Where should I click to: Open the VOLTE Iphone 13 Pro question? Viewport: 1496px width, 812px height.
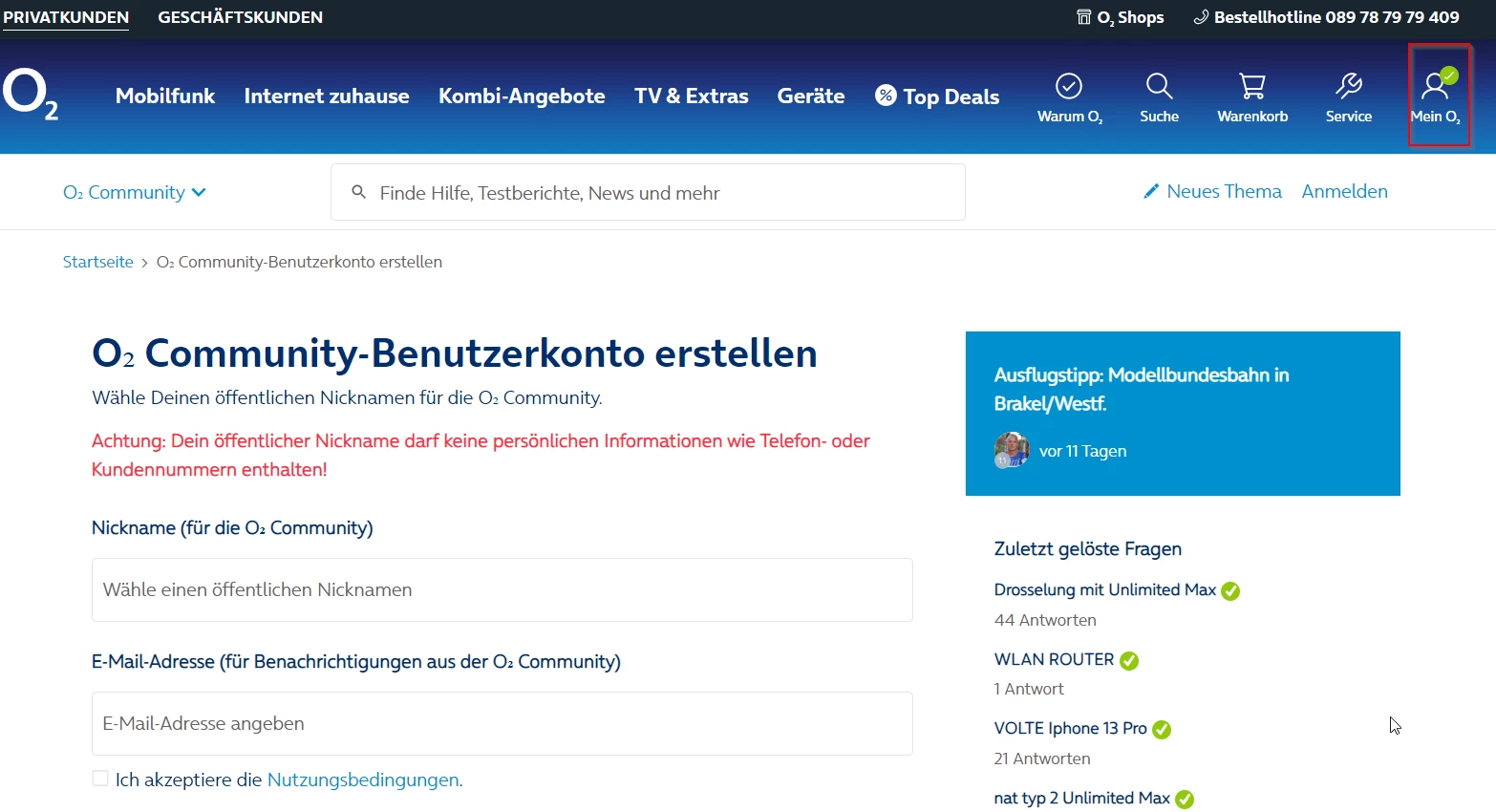pos(1070,728)
